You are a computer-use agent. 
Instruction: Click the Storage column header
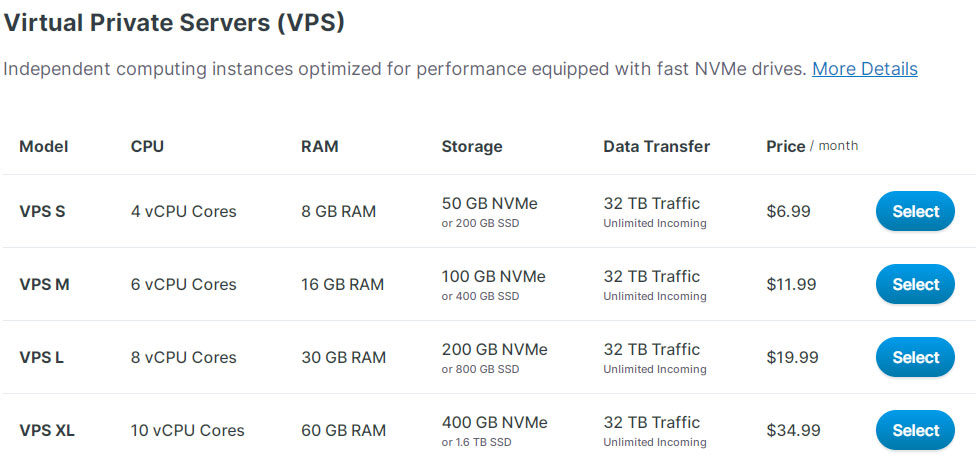click(472, 146)
